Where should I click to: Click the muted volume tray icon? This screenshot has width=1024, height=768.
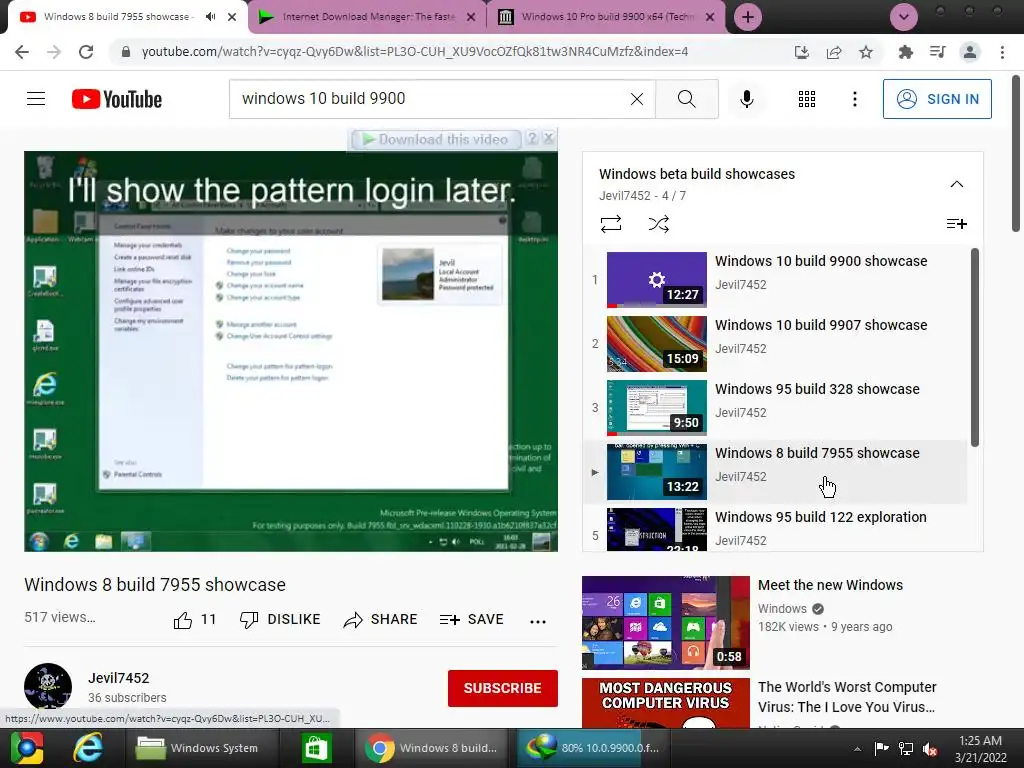click(930, 749)
